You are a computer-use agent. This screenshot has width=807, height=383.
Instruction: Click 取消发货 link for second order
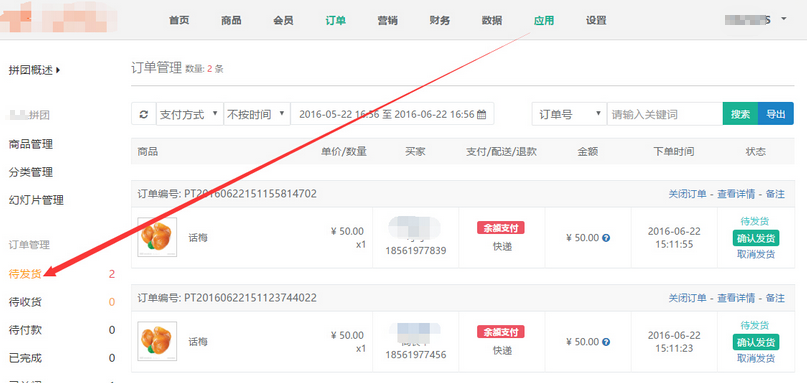tap(756, 358)
